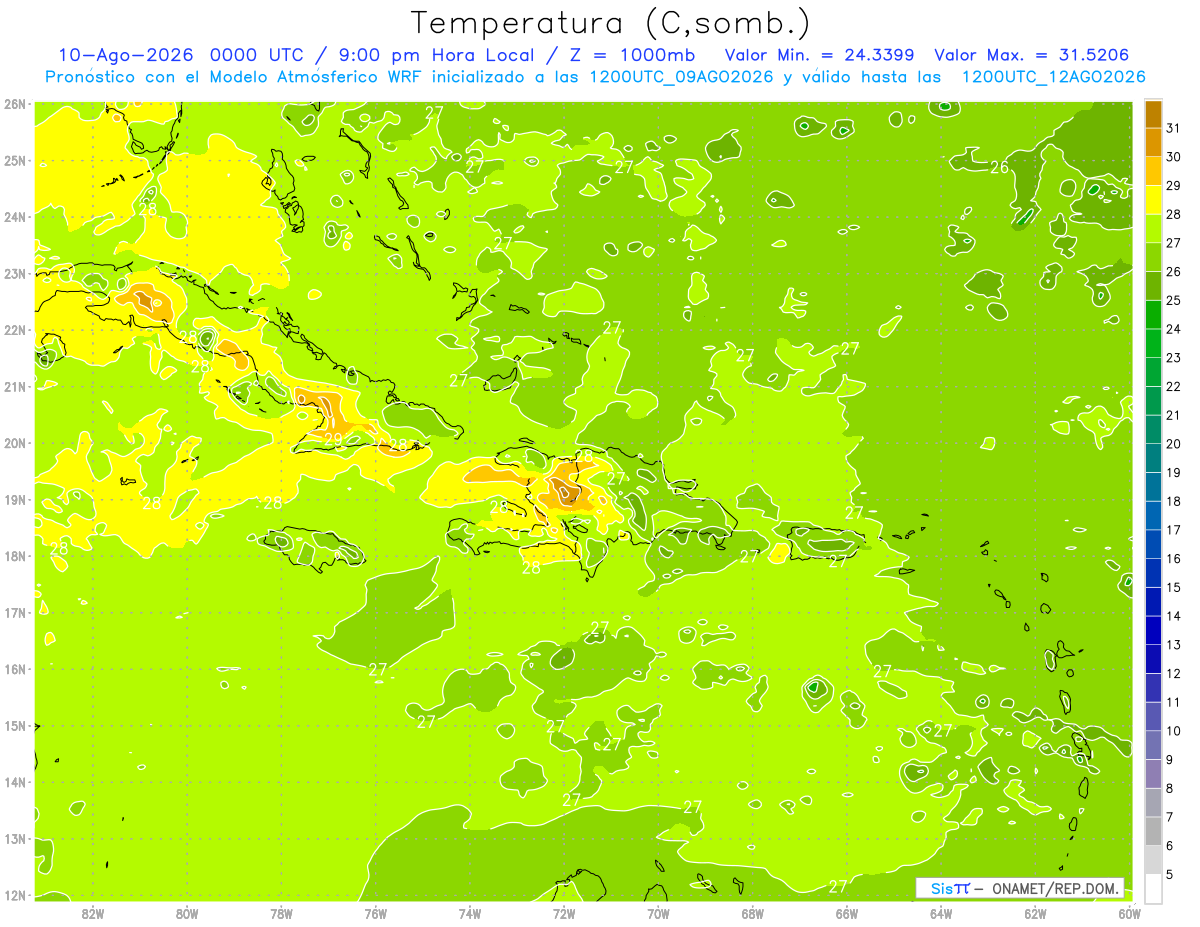Screen dimensions: 1200x927
Task: Click the '25N' latitude axis label
Action: click(15, 160)
